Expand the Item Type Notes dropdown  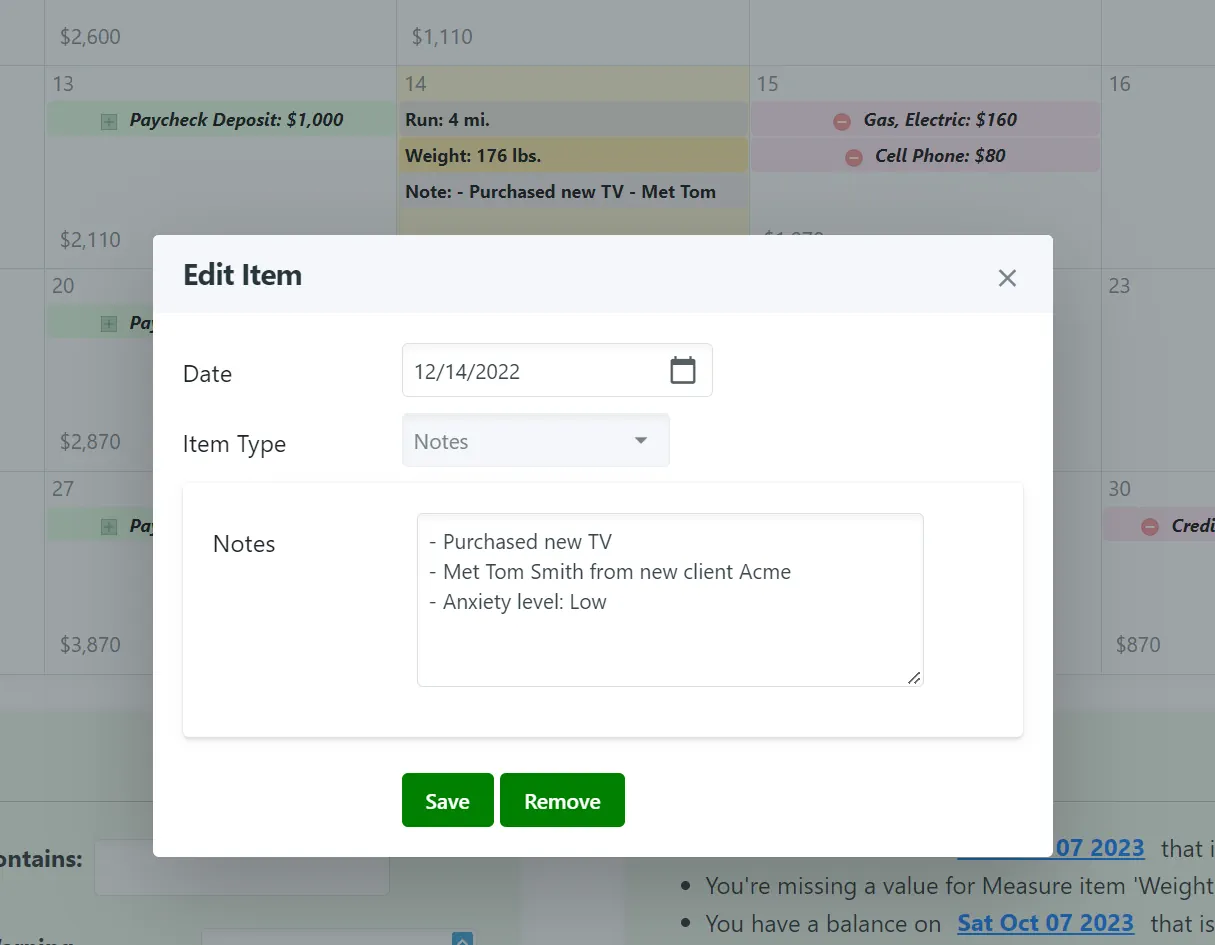535,441
